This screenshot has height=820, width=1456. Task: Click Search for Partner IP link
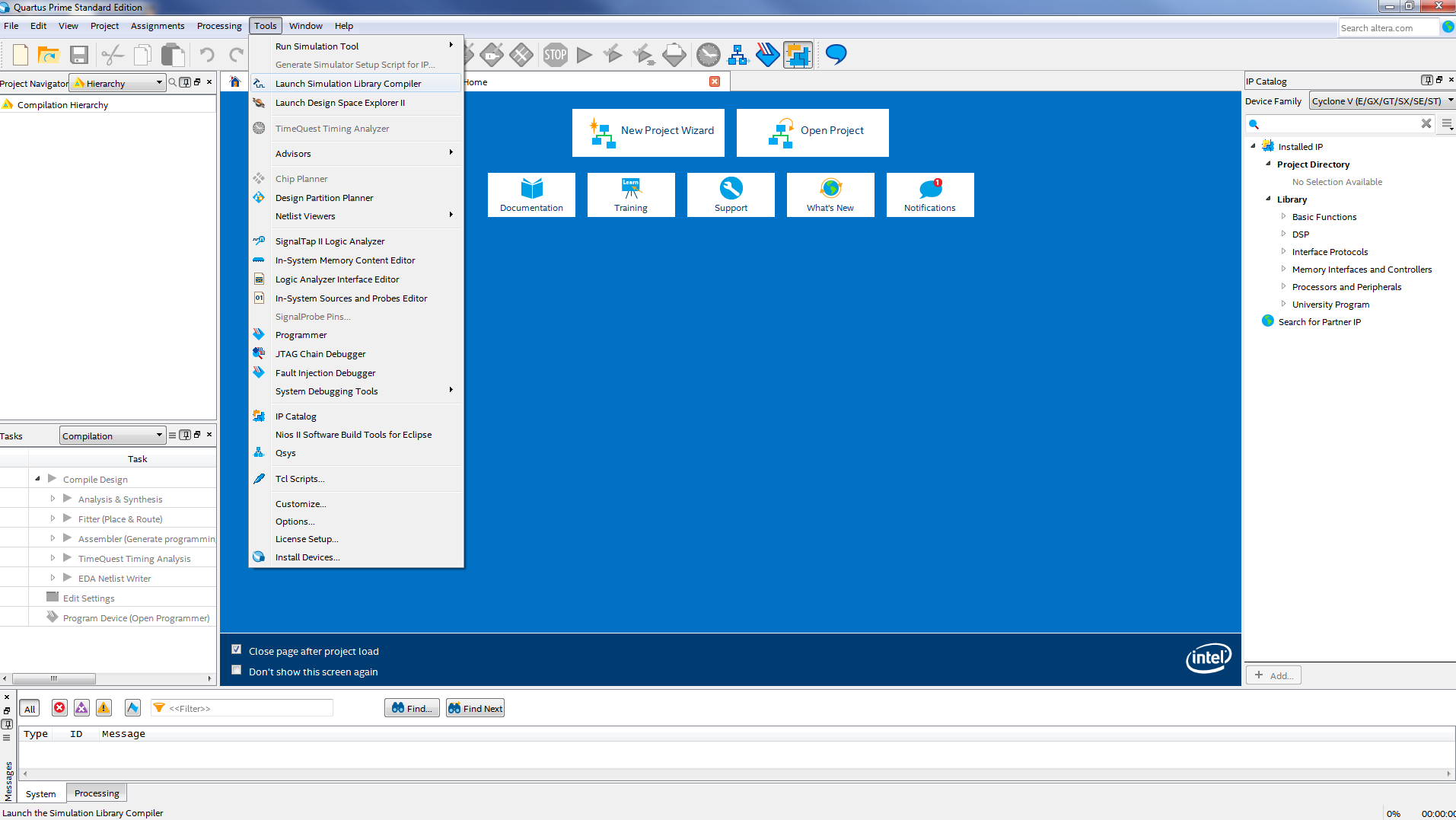[x=1319, y=322]
